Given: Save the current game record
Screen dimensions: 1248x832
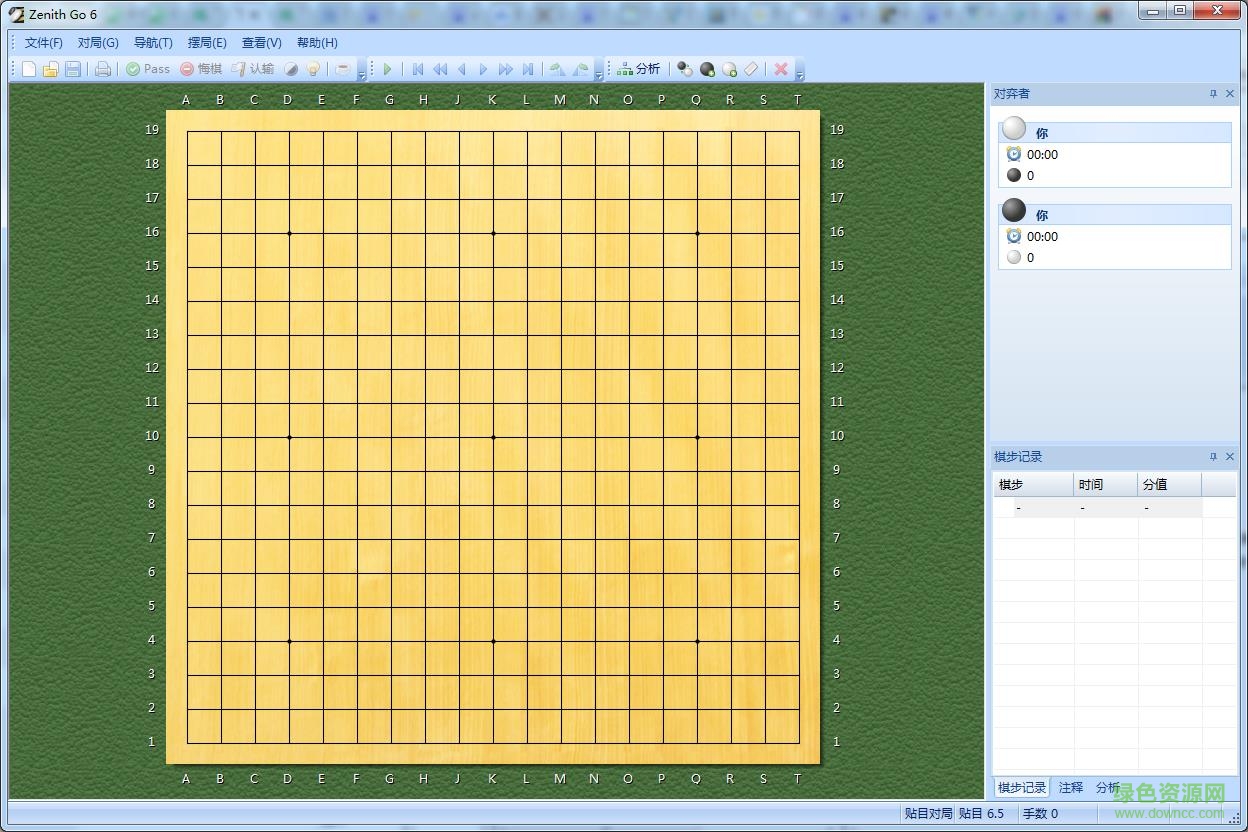Looking at the screenshot, I should pos(73,69).
